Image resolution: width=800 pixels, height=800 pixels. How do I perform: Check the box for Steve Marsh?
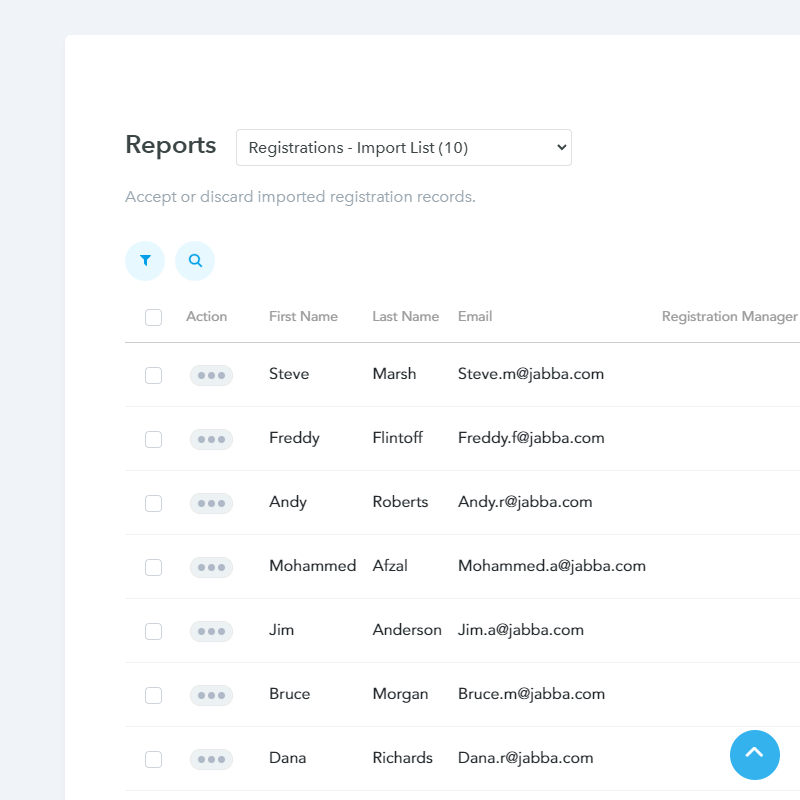[x=153, y=375]
